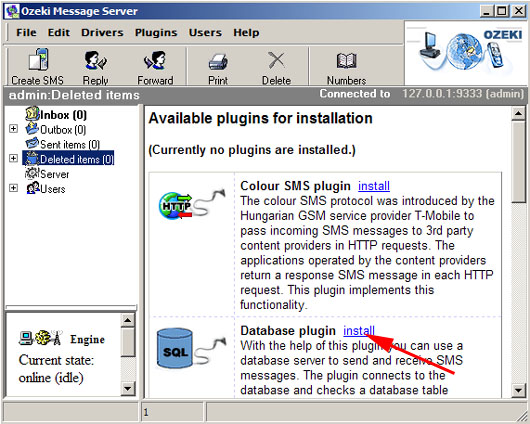Image resolution: width=530 pixels, height=424 pixels.
Task: Open the Numbers address book icon
Action: [x=346, y=61]
